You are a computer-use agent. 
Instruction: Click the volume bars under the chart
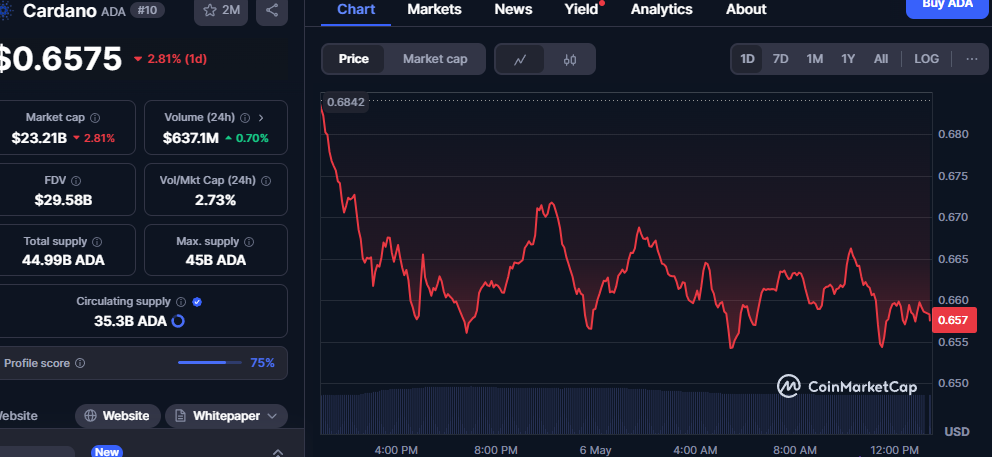[x=625, y=410]
